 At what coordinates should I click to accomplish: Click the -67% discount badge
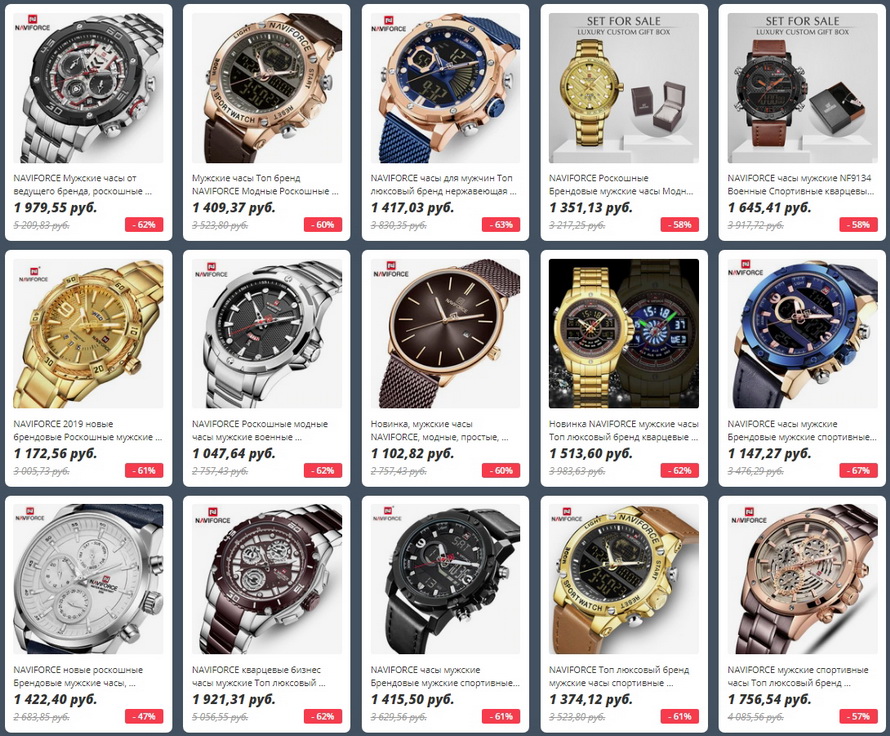[858, 470]
